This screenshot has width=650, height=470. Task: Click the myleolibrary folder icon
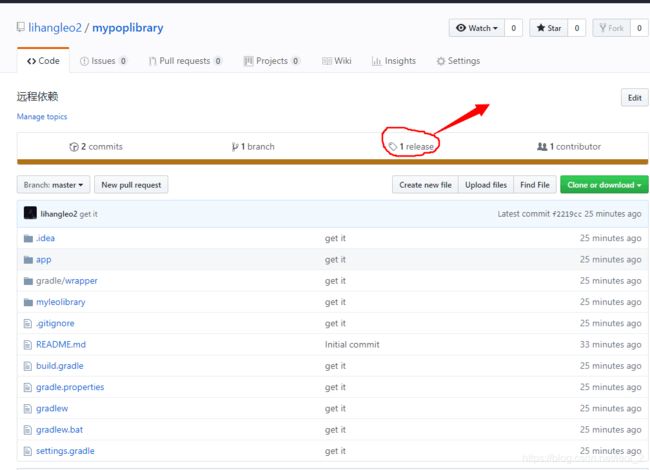pos(28,302)
